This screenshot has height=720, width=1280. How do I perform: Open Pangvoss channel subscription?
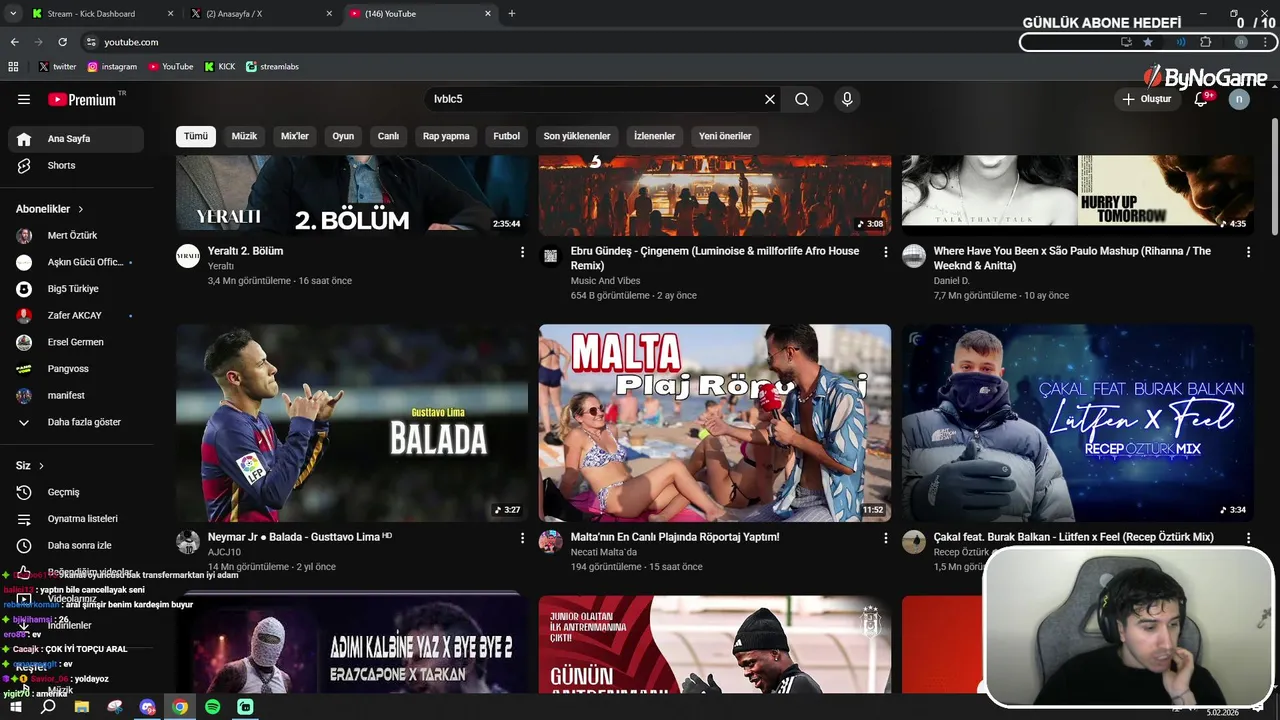coord(76,369)
